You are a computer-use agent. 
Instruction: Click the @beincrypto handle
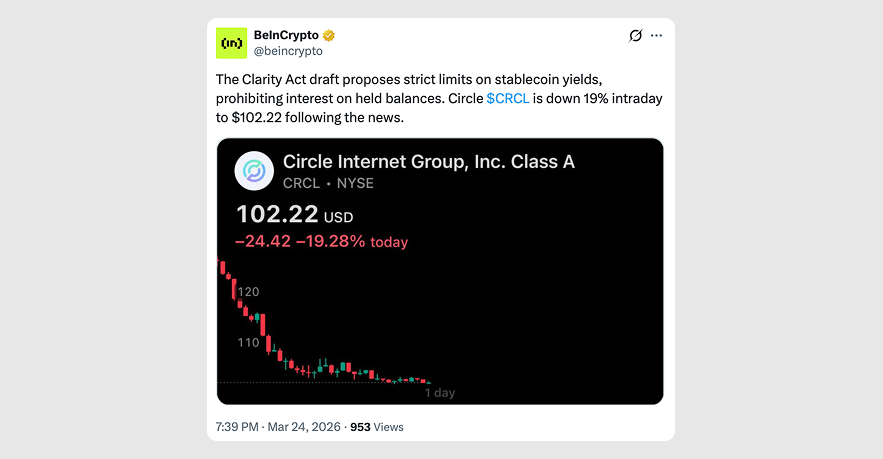tap(288, 51)
